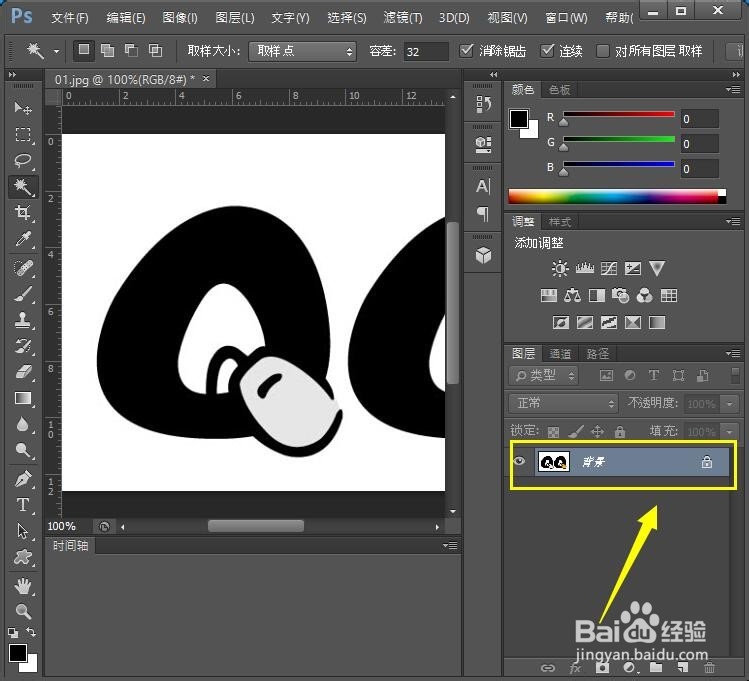This screenshot has width=749, height=681.
Task: Swap foreground and background colors
Action: click(31, 632)
